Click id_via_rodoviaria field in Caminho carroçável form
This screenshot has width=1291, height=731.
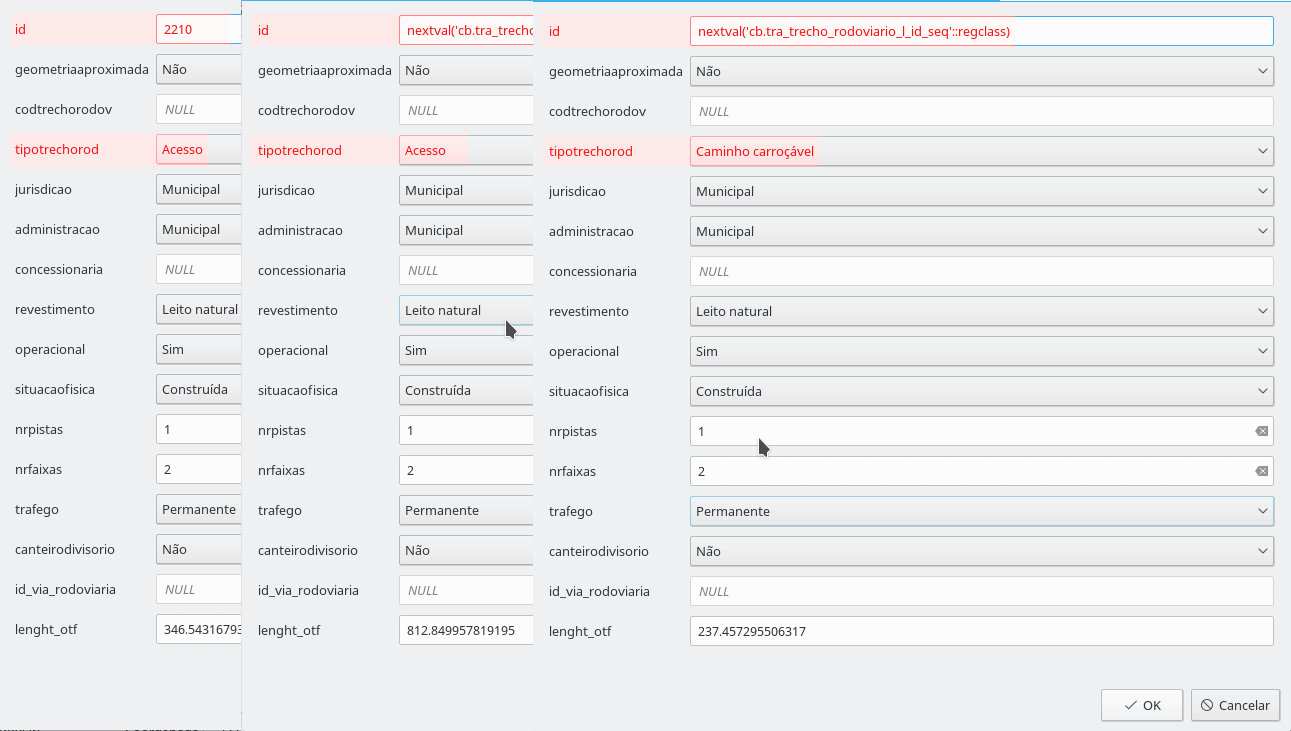tap(982, 591)
